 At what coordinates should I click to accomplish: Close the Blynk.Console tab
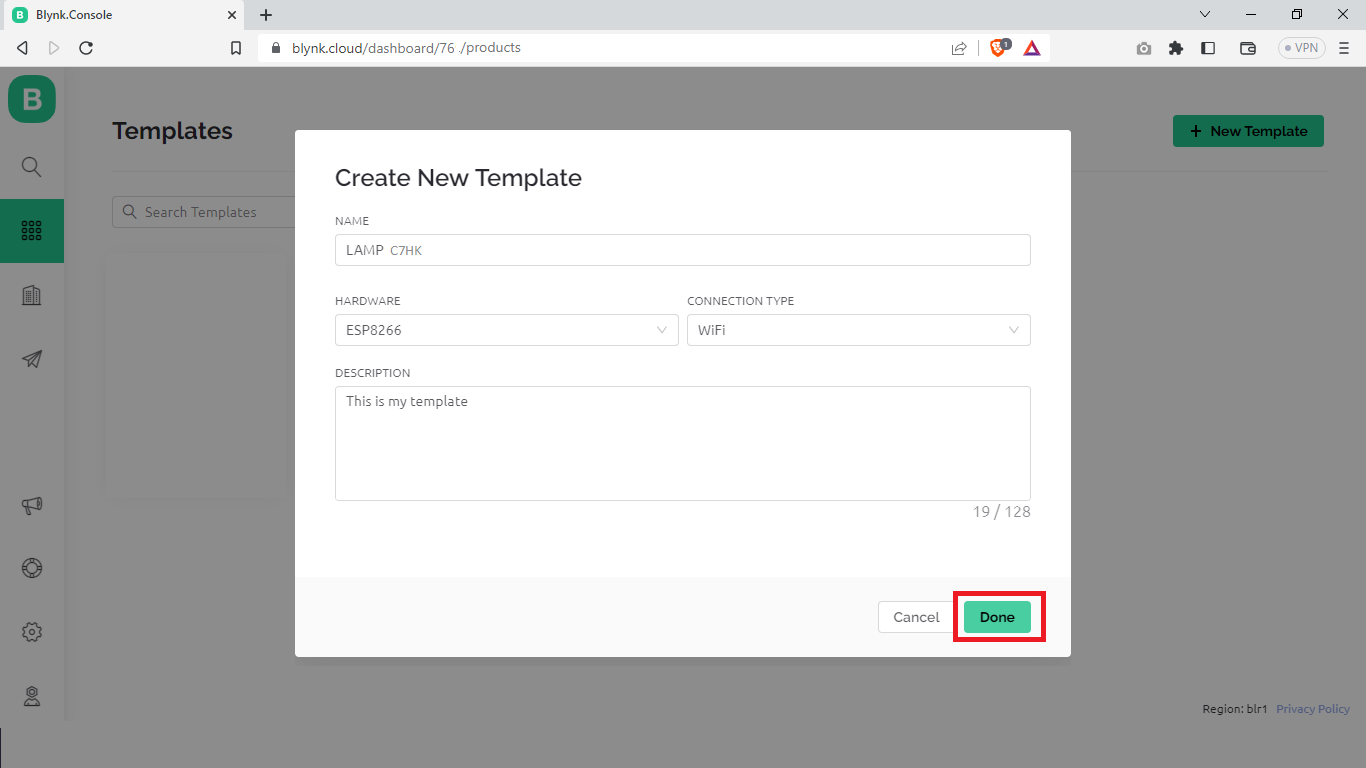pyautogui.click(x=231, y=15)
